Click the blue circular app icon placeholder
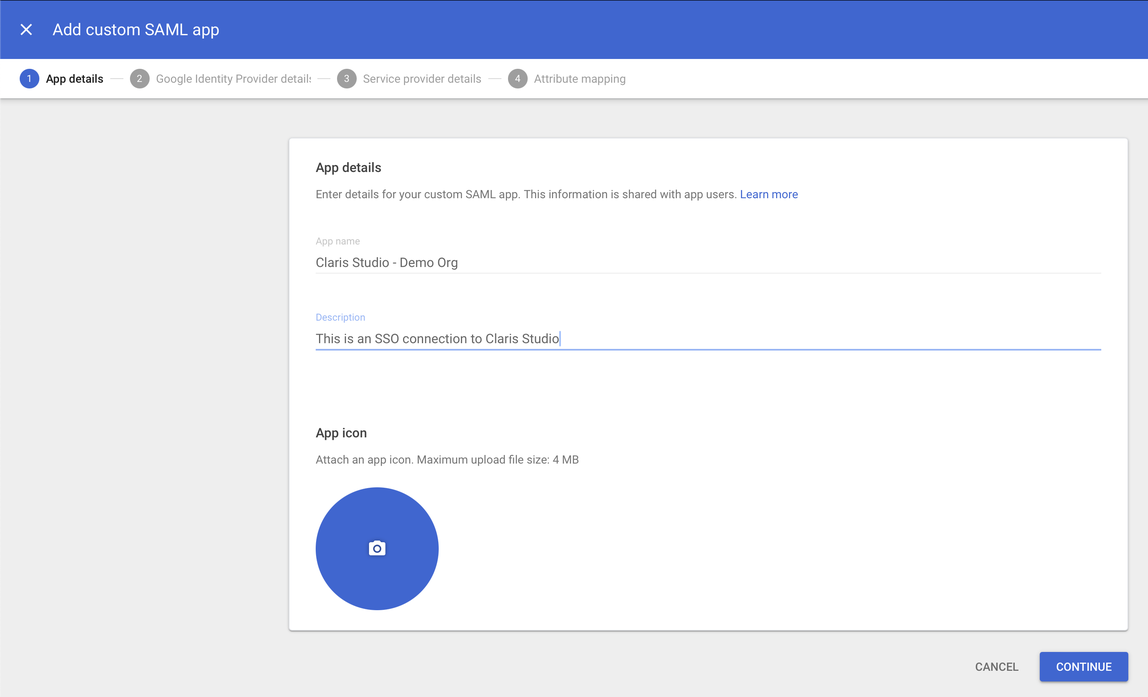 (377, 548)
